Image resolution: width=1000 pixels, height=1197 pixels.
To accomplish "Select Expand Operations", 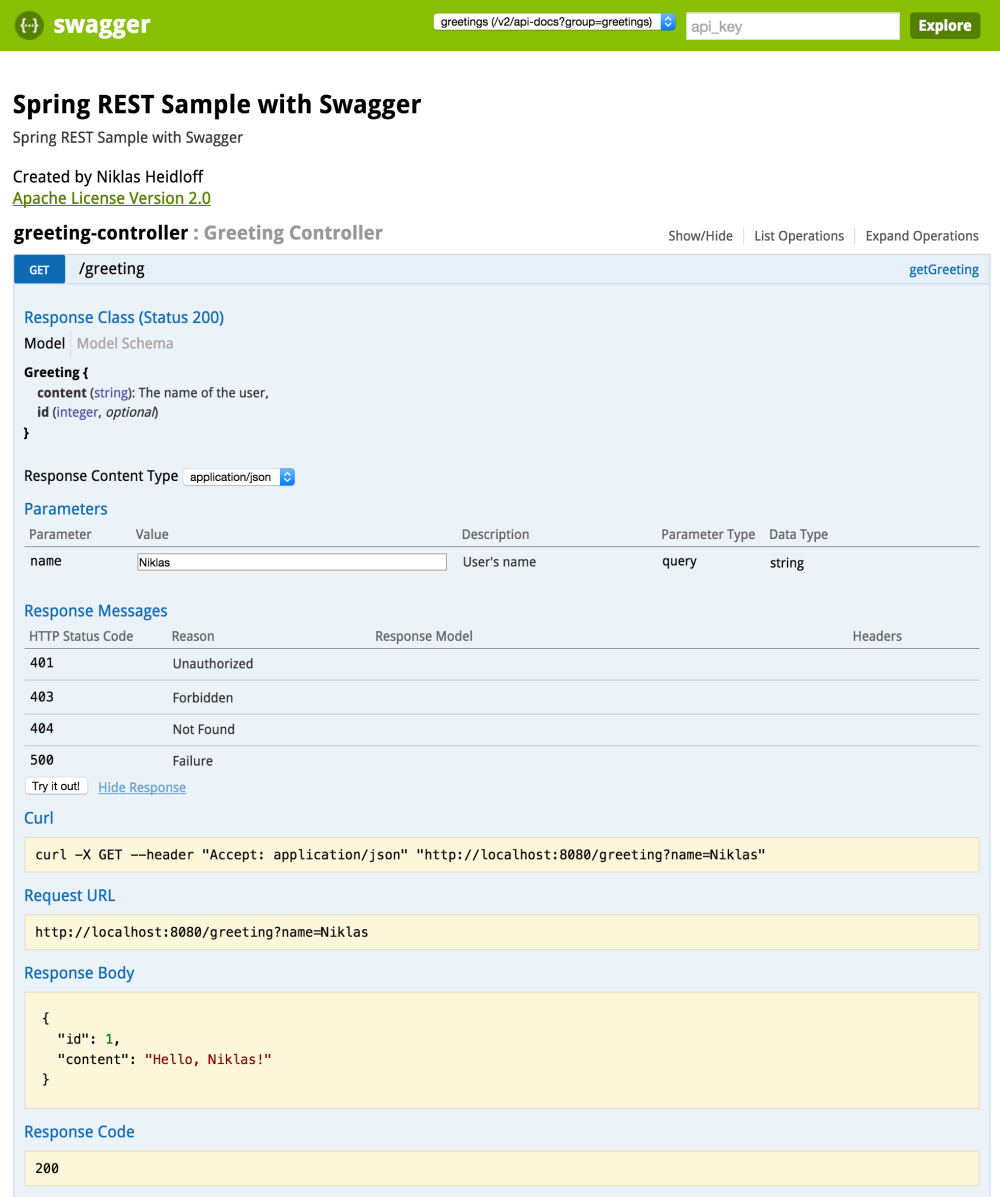I will point(921,236).
